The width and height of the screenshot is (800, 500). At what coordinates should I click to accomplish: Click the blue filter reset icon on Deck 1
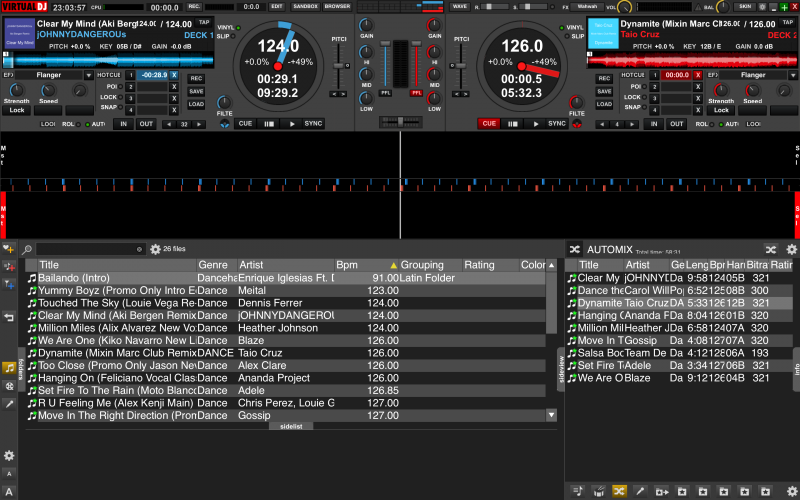click(224, 124)
